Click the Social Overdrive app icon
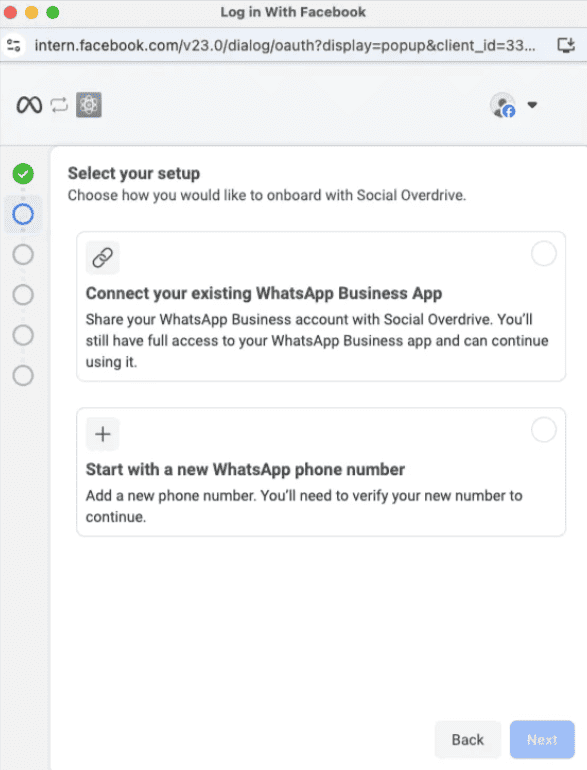This screenshot has height=770, width=587. (89, 105)
